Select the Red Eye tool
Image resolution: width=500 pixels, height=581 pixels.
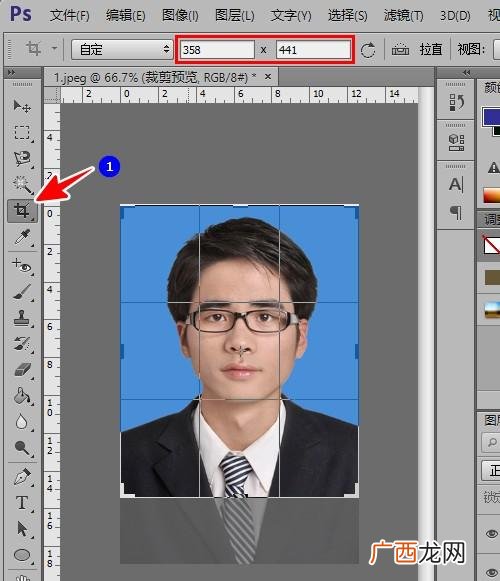pyautogui.click(x=22, y=266)
